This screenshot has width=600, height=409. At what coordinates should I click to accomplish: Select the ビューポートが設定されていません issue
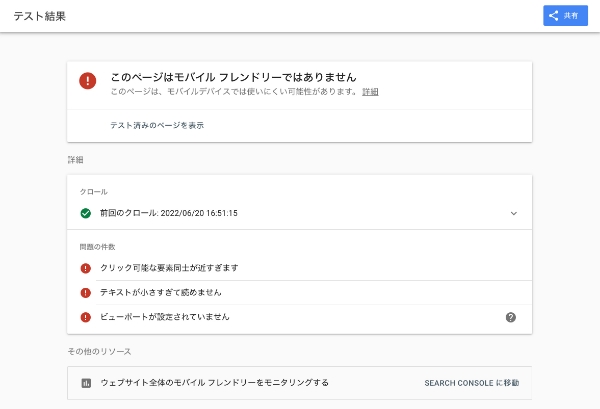click(299, 317)
